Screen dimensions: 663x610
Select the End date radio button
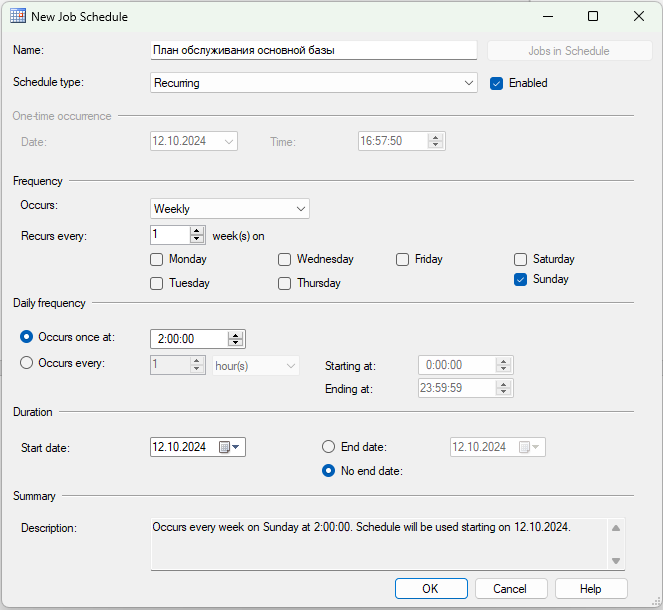click(x=329, y=447)
